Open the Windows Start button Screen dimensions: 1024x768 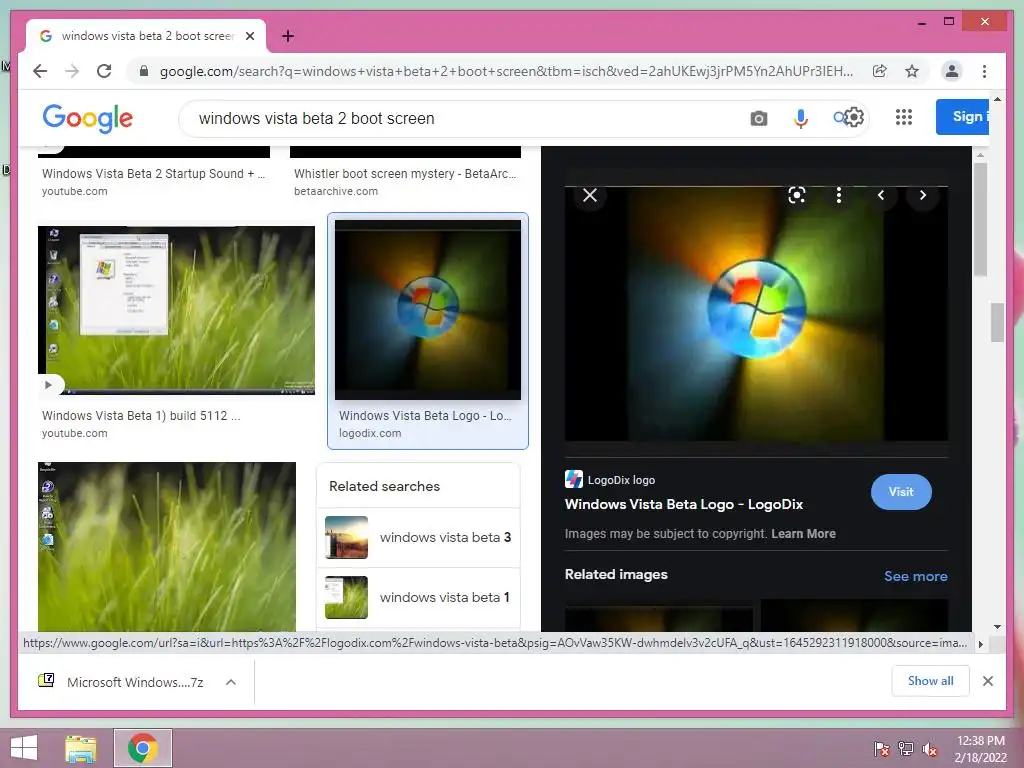pos(24,748)
